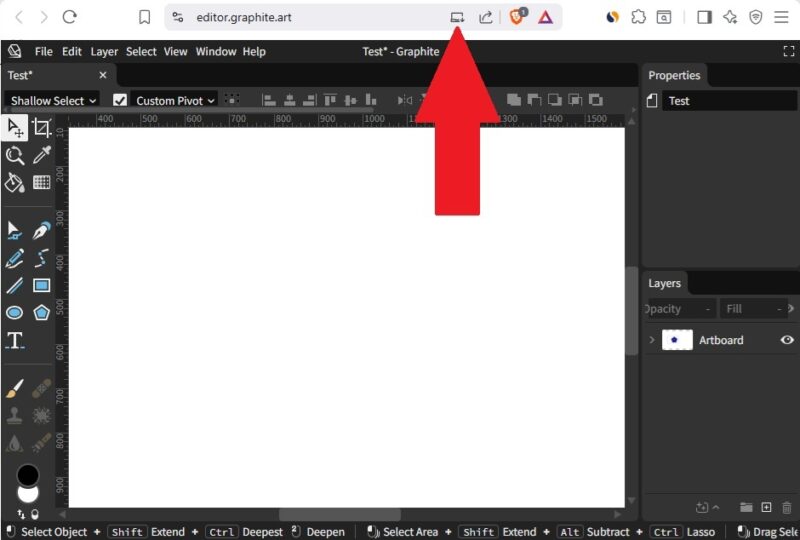The height and width of the screenshot is (540, 800).
Task: Open the Custom Pivot dropdown
Action: pos(174,101)
